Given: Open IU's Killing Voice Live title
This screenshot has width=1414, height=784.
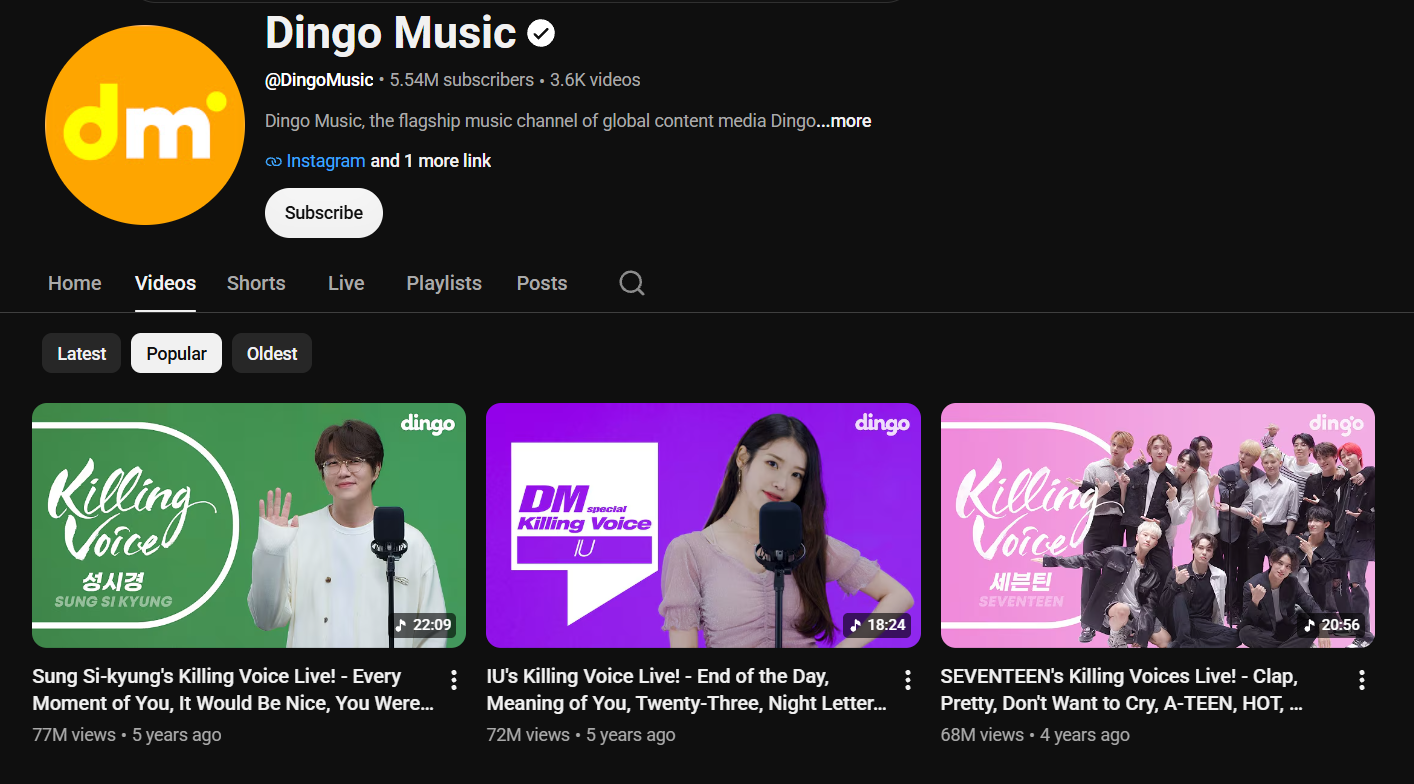Looking at the screenshot, I should coord(687,690).
